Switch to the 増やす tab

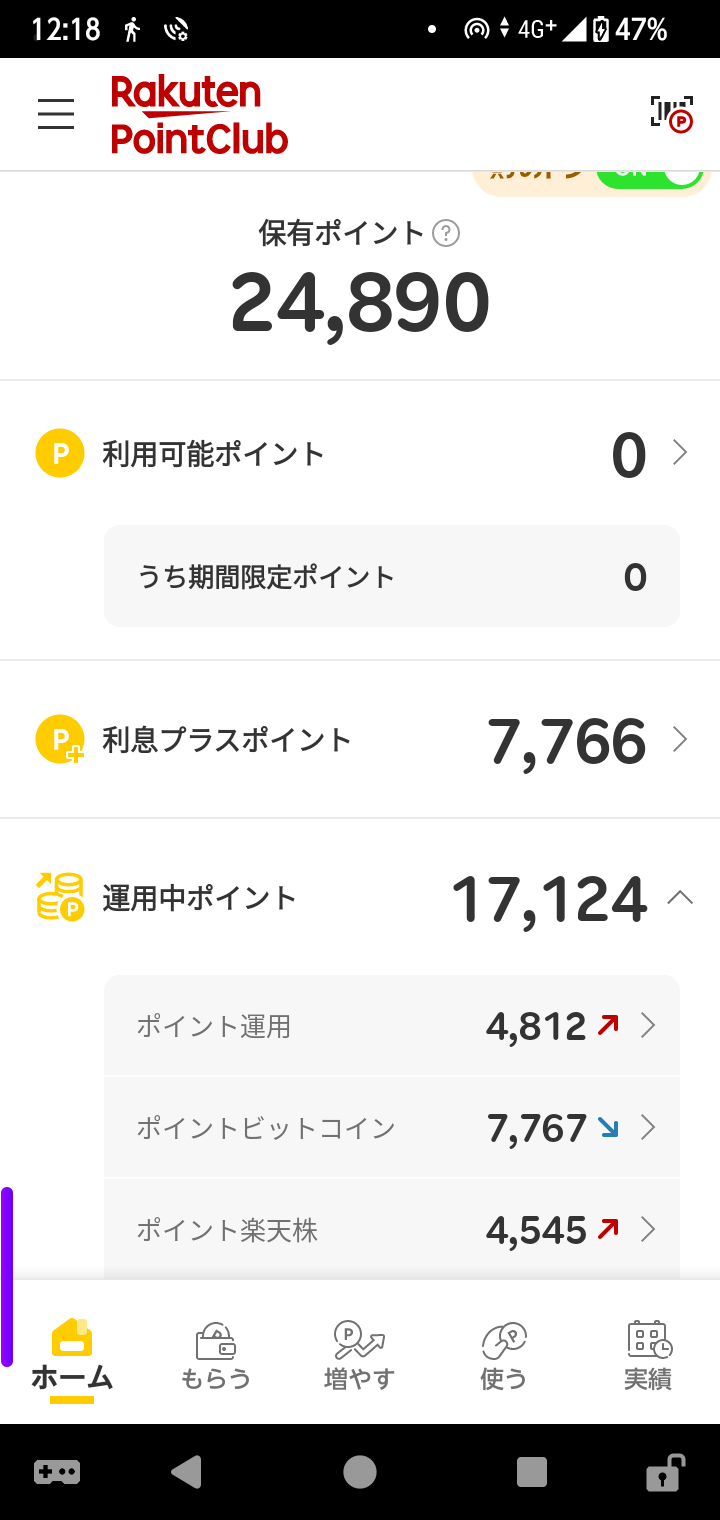[x=360, y=1356]
